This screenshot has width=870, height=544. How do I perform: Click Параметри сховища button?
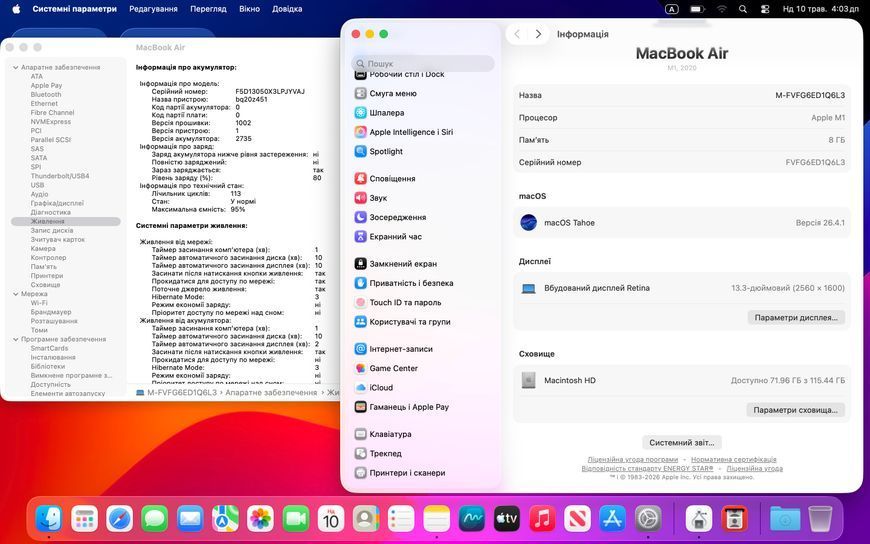tap(796, 410)
